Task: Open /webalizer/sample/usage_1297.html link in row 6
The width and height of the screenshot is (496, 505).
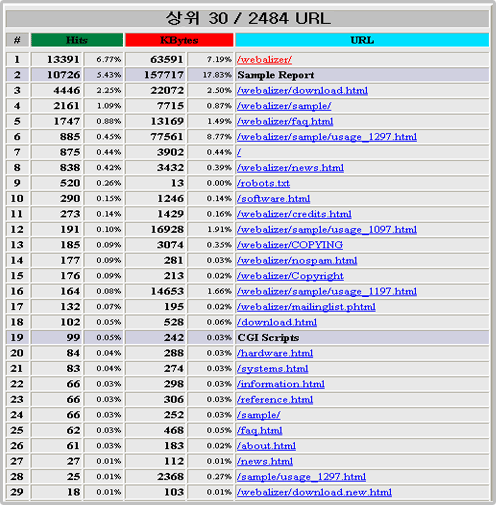Action: [x=327, y=137]
